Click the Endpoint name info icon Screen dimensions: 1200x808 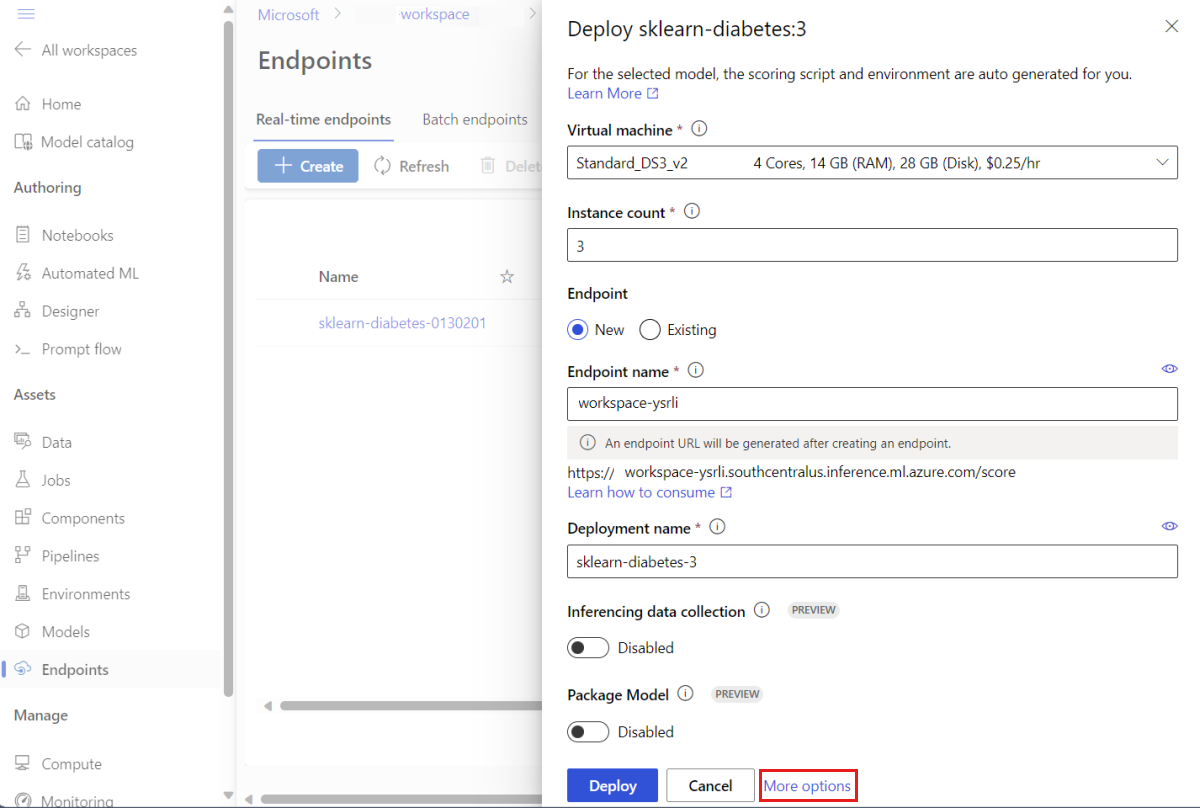tap(696, 370)
